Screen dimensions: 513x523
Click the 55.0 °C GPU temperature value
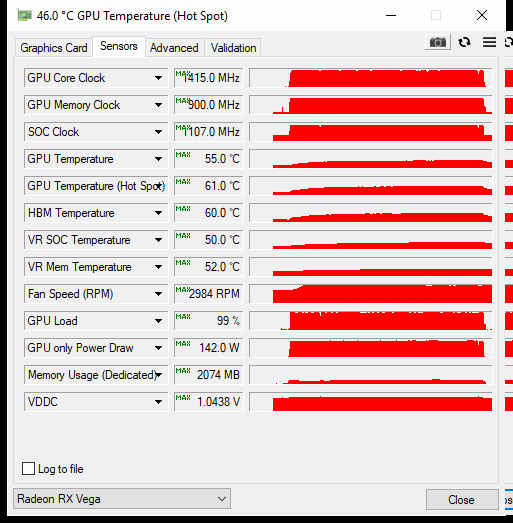tap(209, 159)
